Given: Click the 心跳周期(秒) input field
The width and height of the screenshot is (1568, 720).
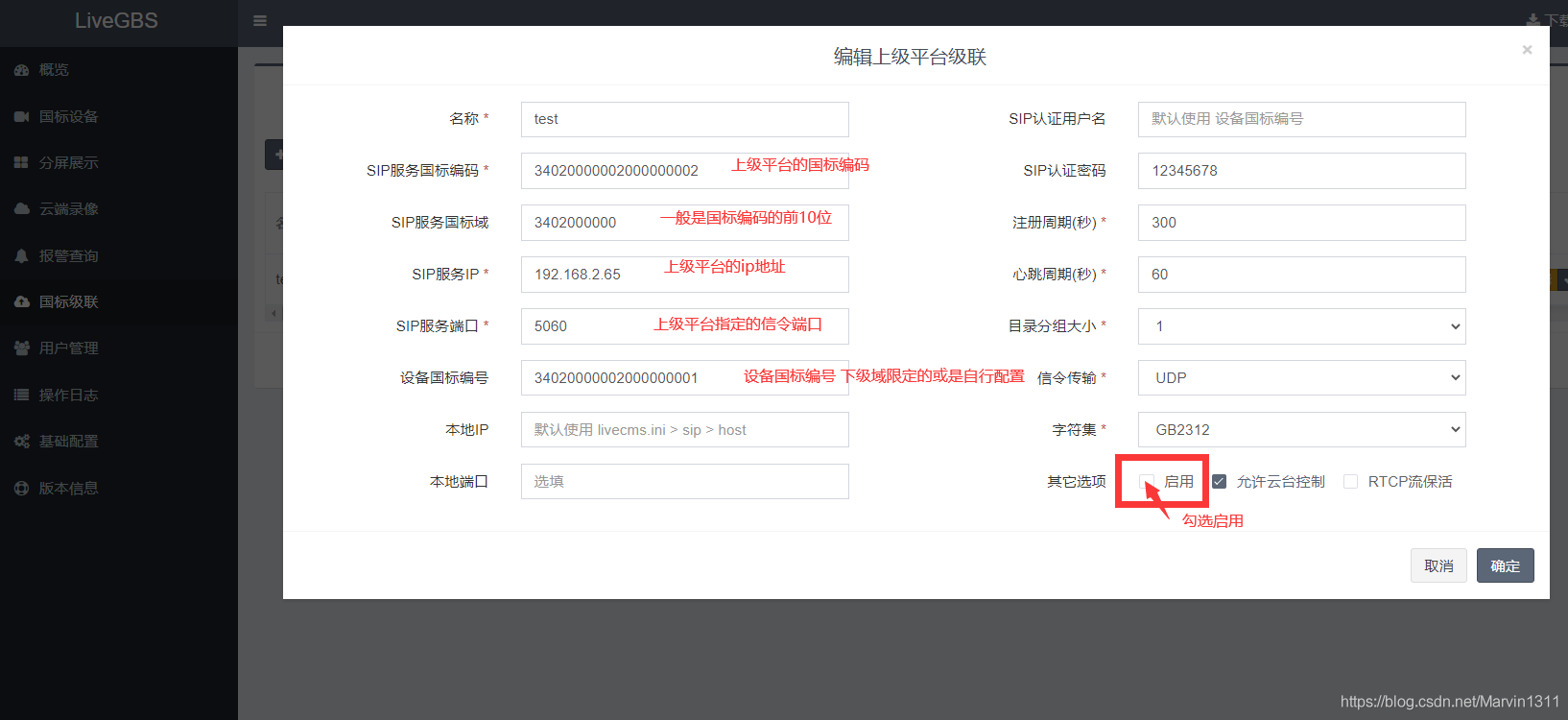Looking at the screenshot, I should coord(1302,275).
